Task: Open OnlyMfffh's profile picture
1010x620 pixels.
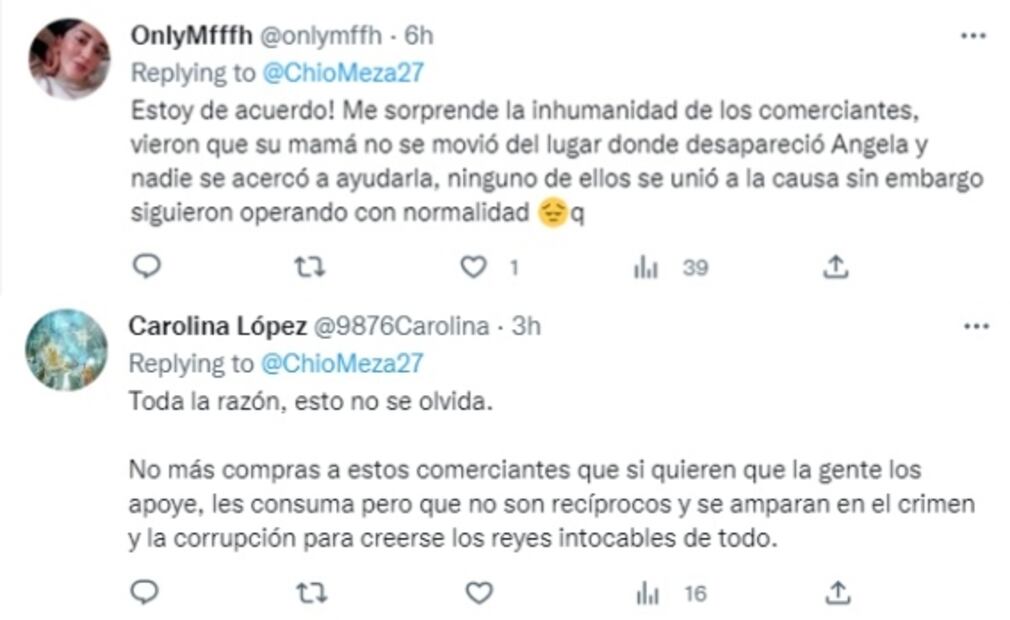Action: pyautogui.click(x=69, y=59)
